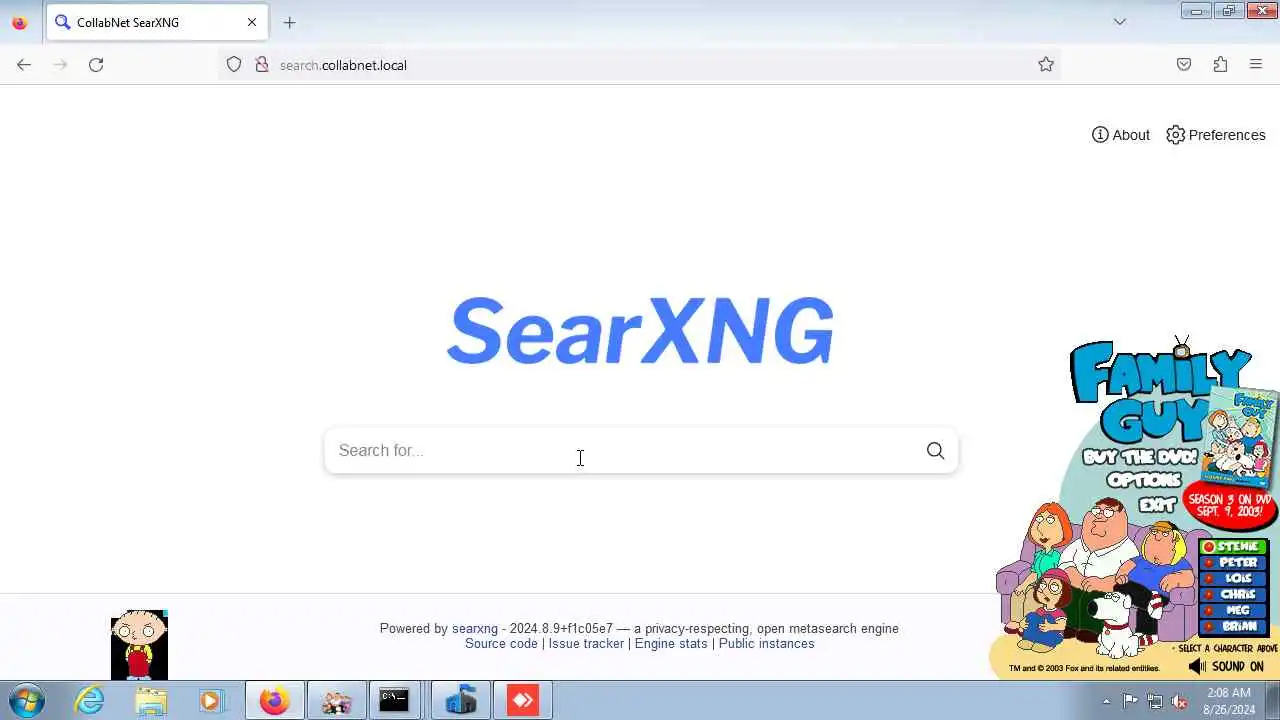The width and height of the screenshot is (1280, 720).
Task: Open the About page
Action: point(1121,135)
